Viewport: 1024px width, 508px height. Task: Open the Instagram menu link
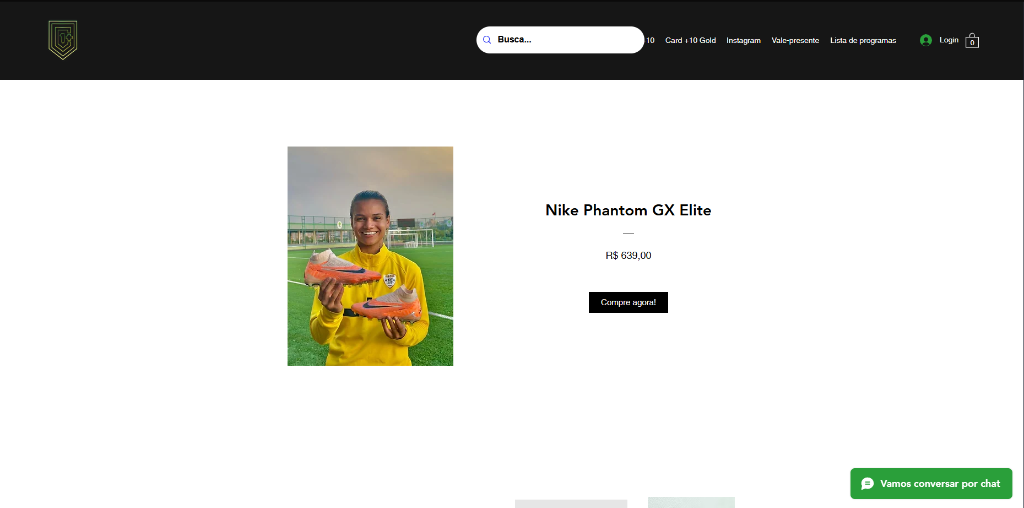click(x=743, y=40)
